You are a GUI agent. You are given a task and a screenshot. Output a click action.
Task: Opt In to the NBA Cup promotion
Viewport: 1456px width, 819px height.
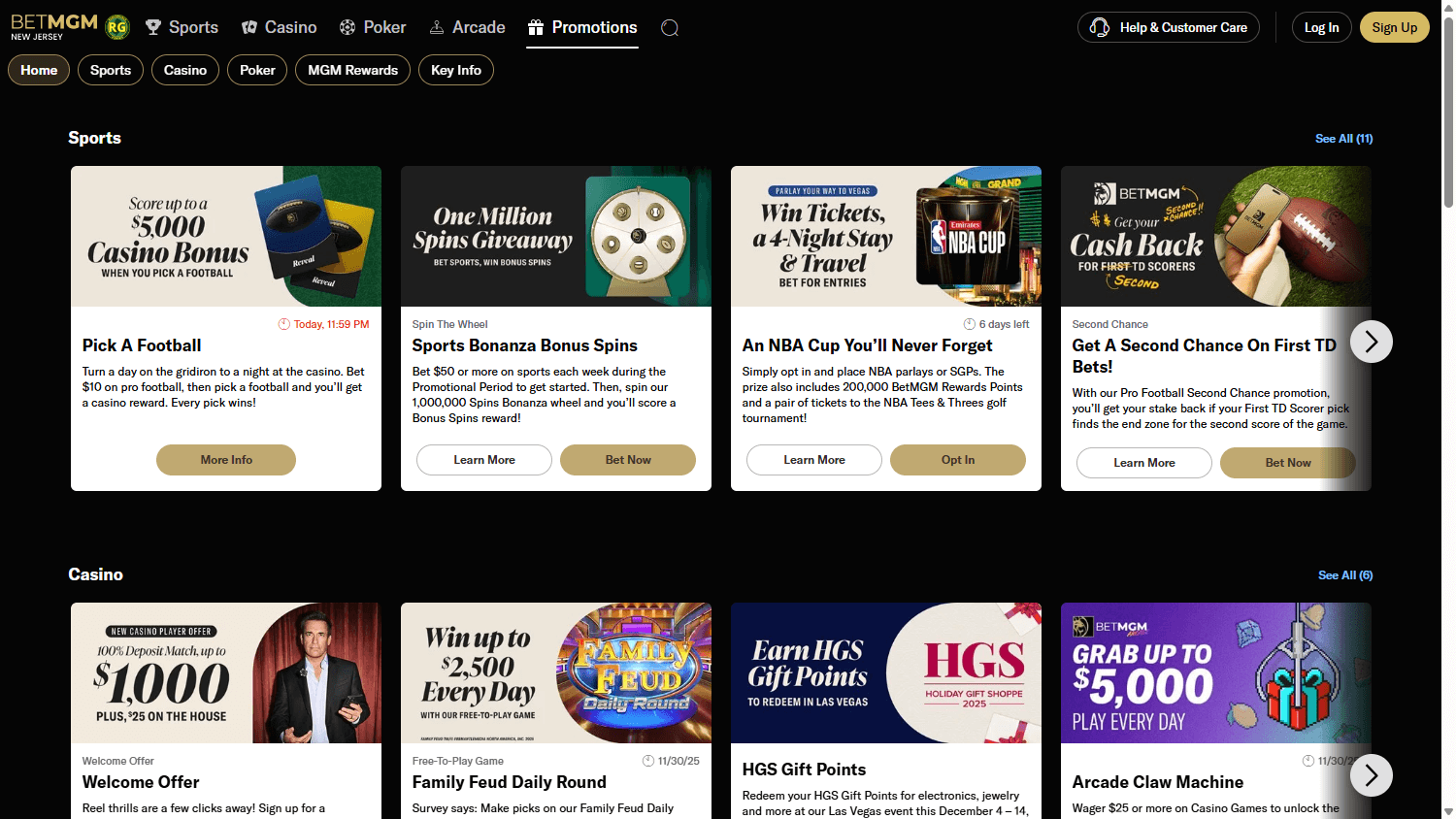(957, 459)
